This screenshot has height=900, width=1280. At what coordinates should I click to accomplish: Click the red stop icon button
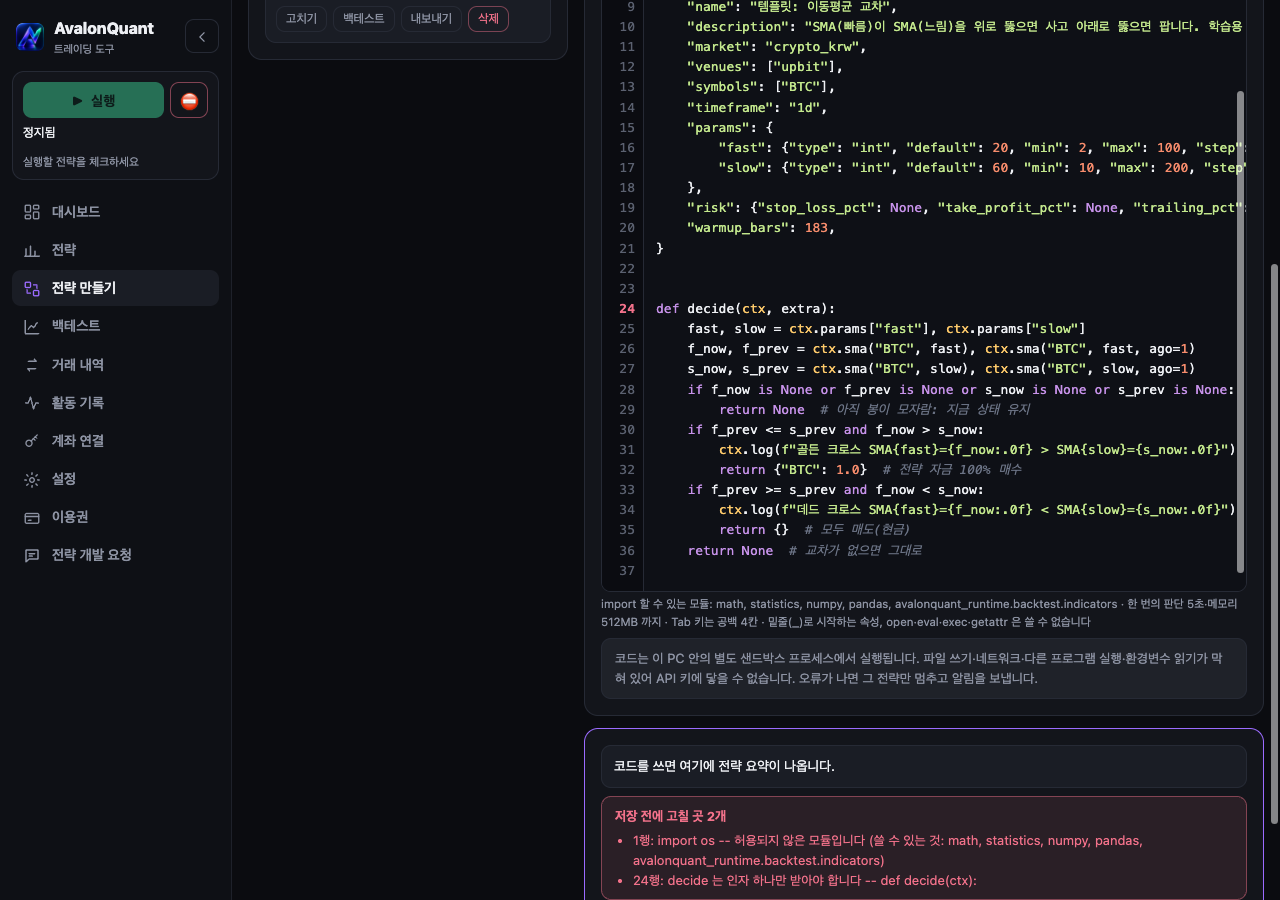coord(189,100)
